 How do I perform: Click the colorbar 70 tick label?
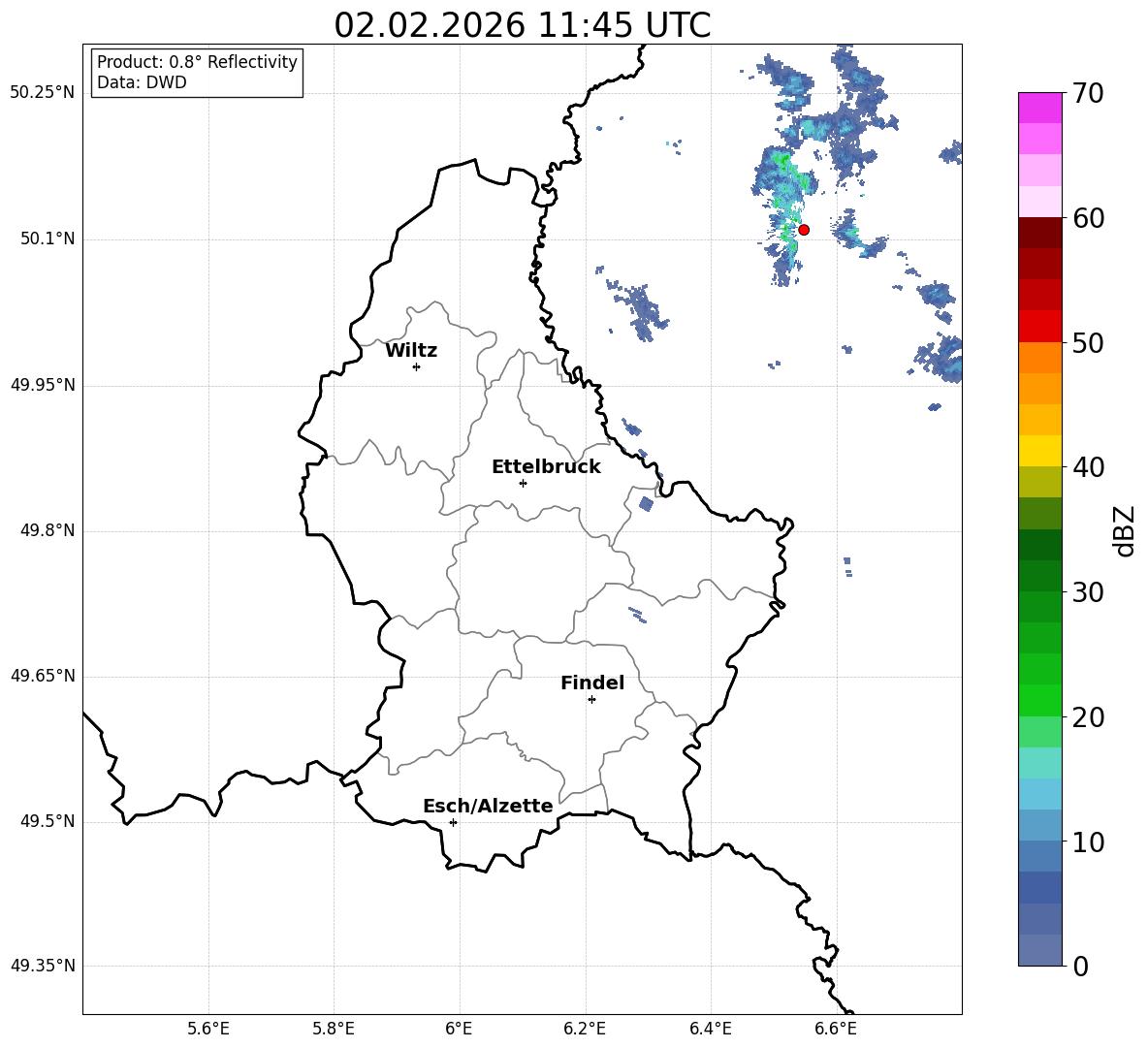(1088, 94)
